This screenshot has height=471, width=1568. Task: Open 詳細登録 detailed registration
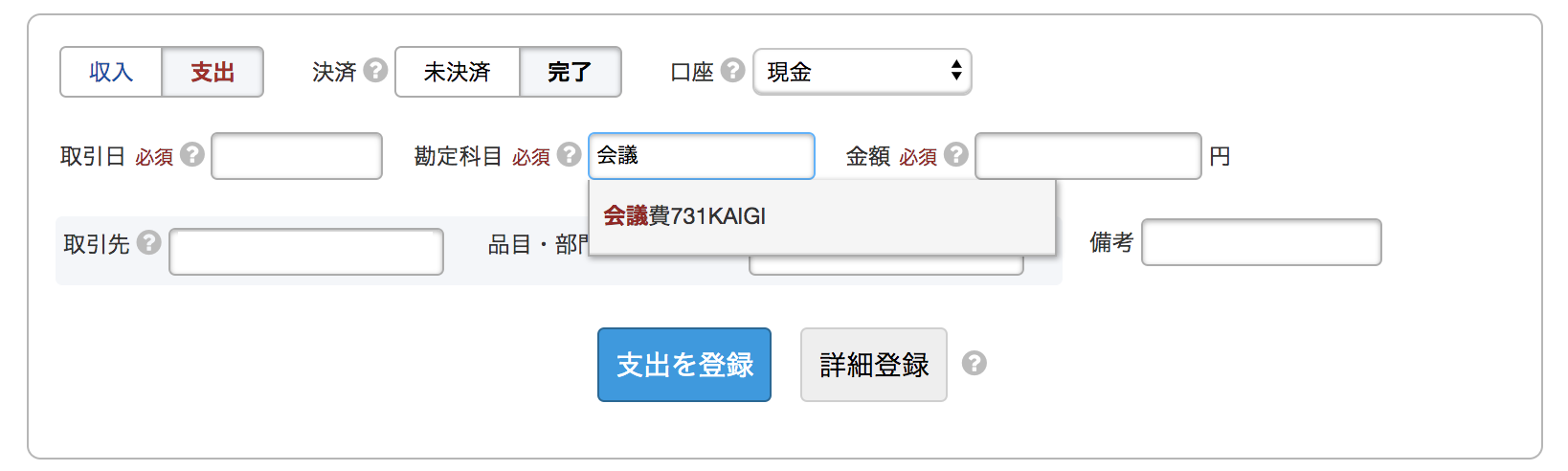[x=874, y=365]
